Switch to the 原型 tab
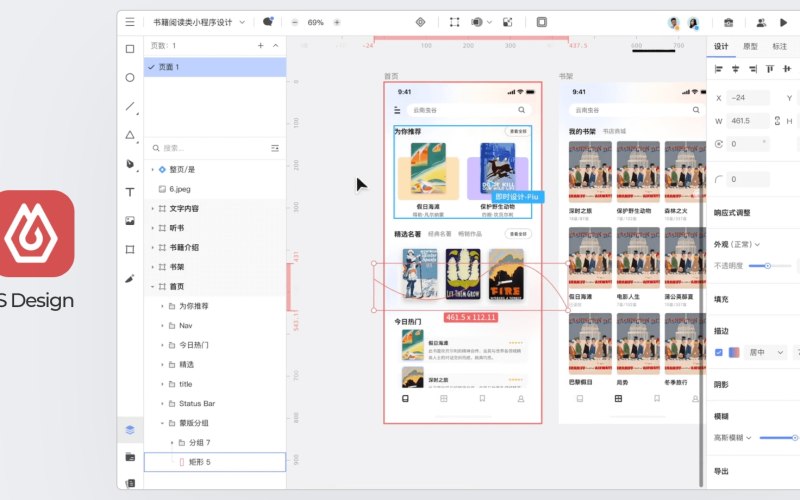Image resolution: width=800 pixels, height=500 pixels. [x=750, y=46]
